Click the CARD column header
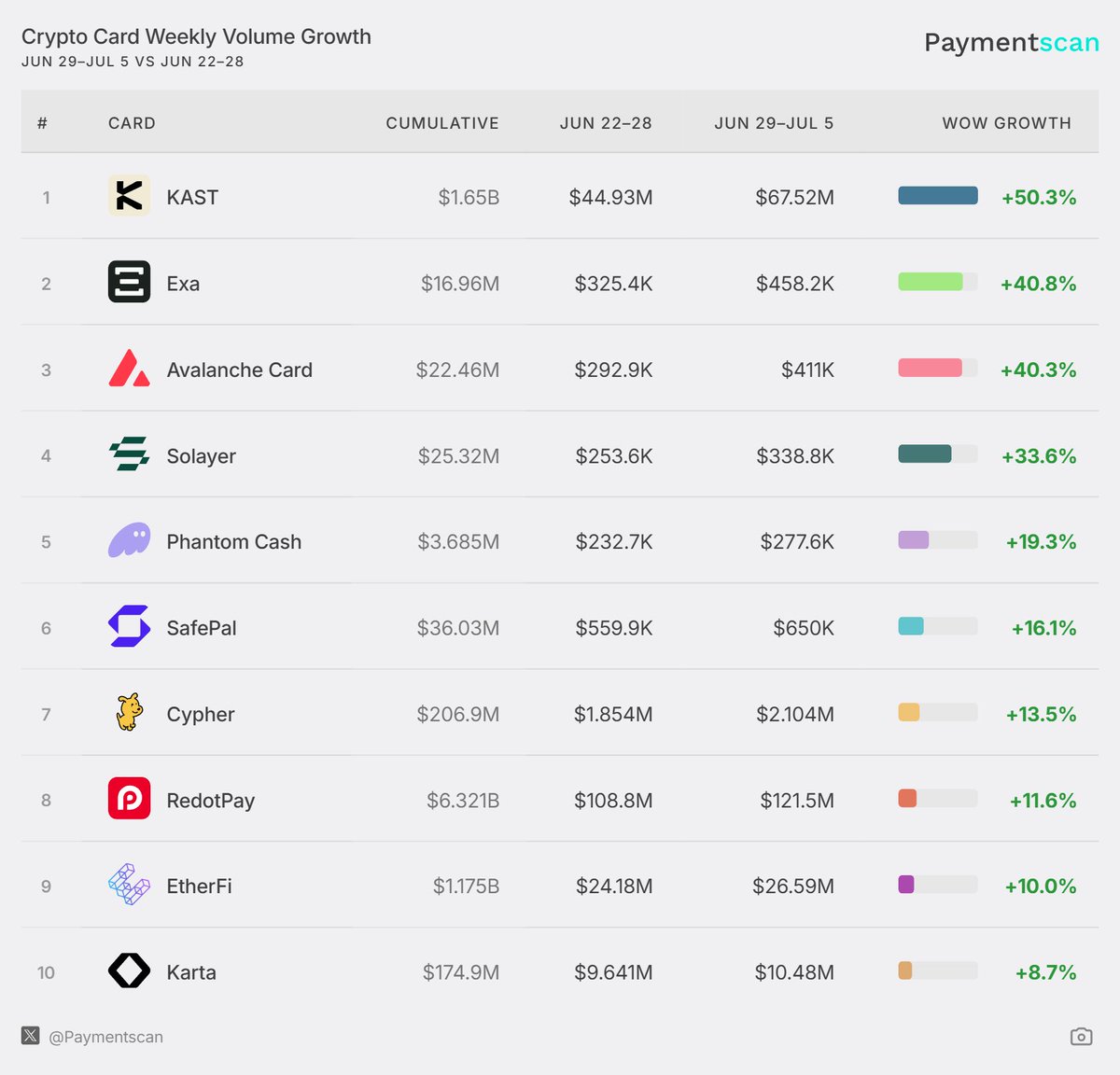 pos(132,123)
